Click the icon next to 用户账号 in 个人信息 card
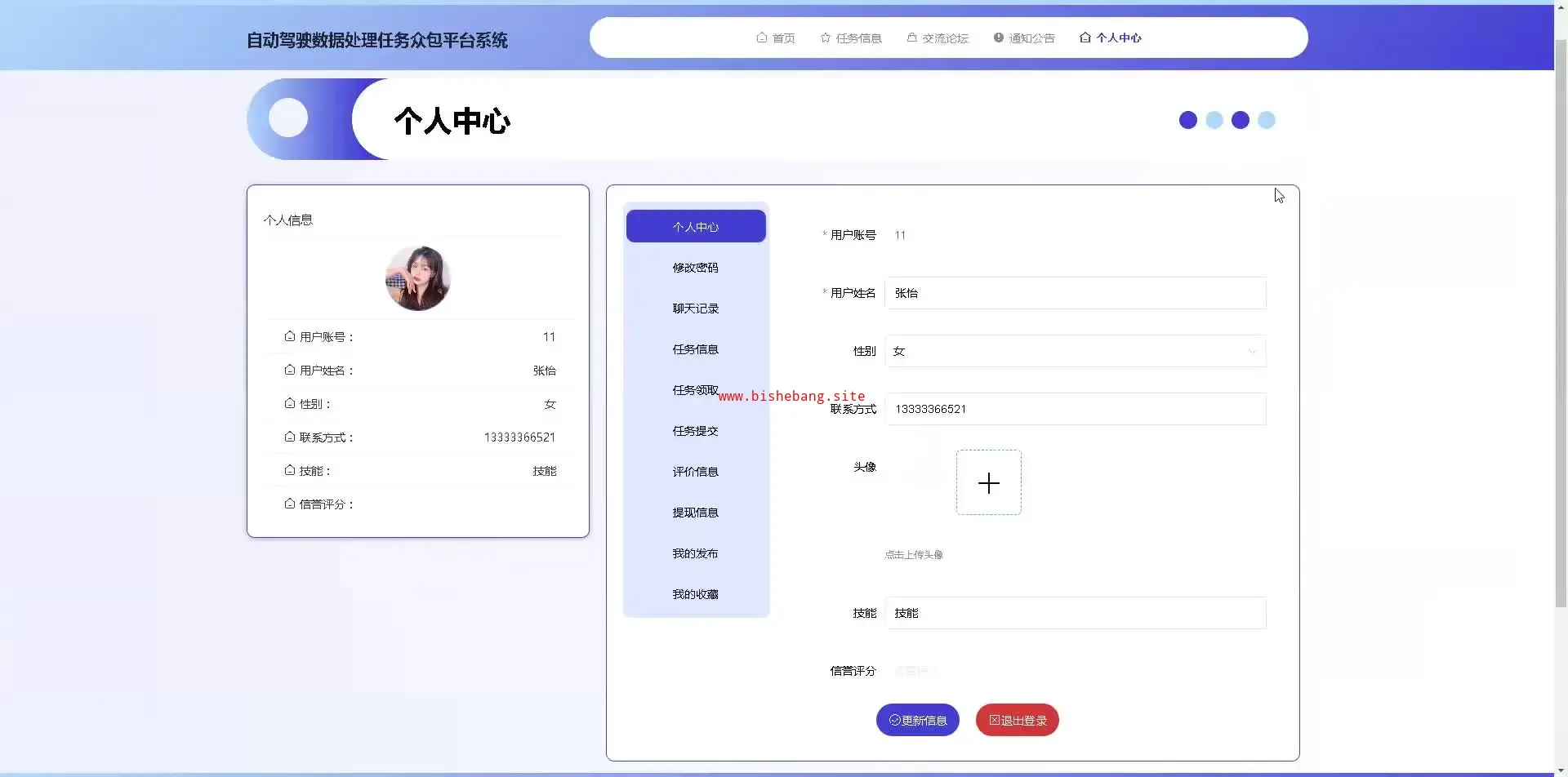The height and width of the screenshot is (777, 1568). tap(290, 336)
